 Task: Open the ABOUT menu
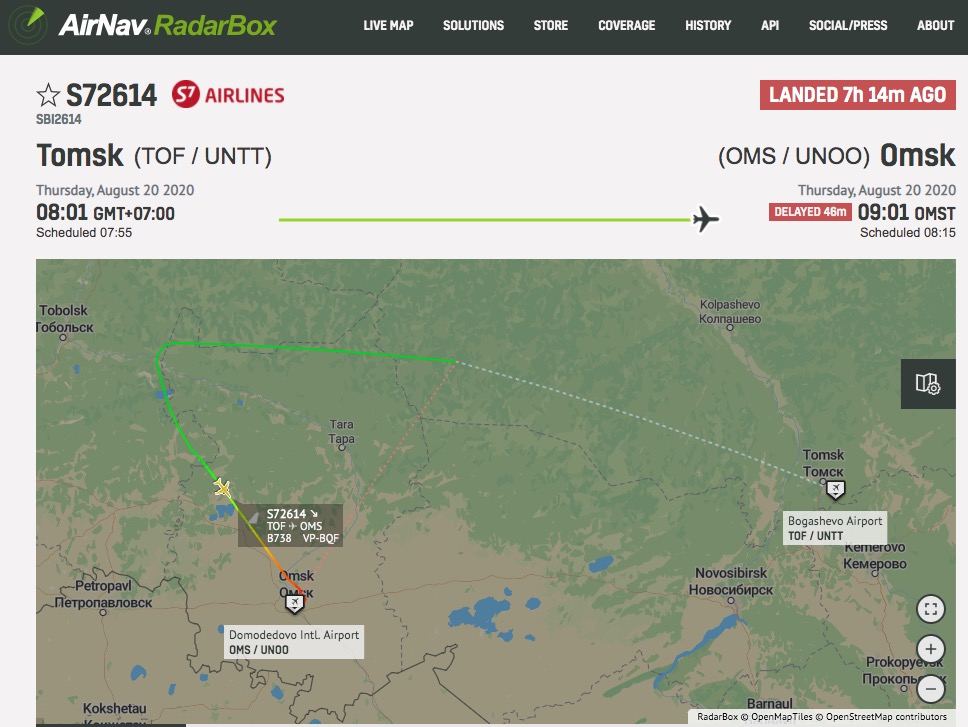click(935, 25)
